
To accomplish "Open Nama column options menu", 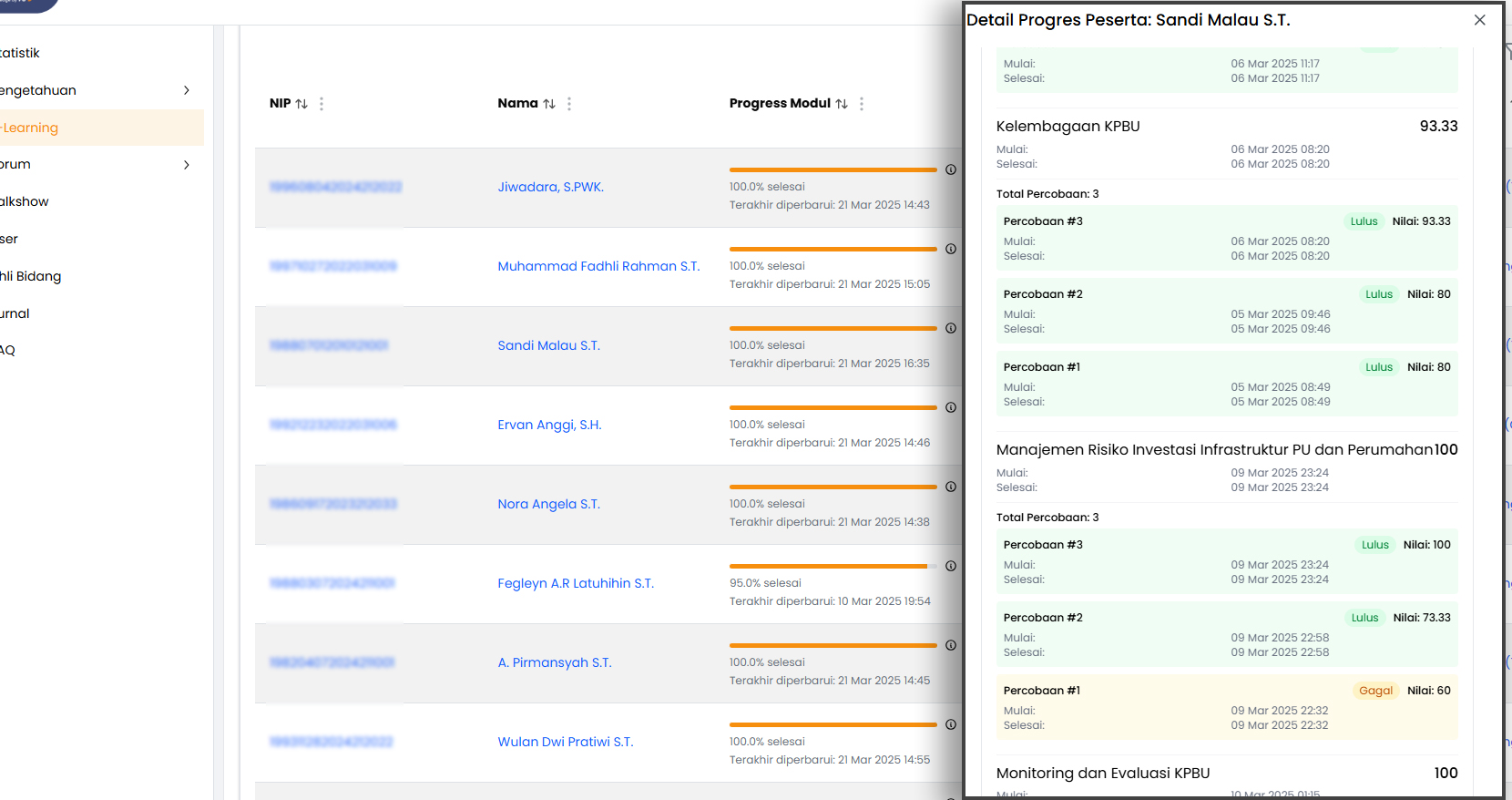I will (569, 104).
